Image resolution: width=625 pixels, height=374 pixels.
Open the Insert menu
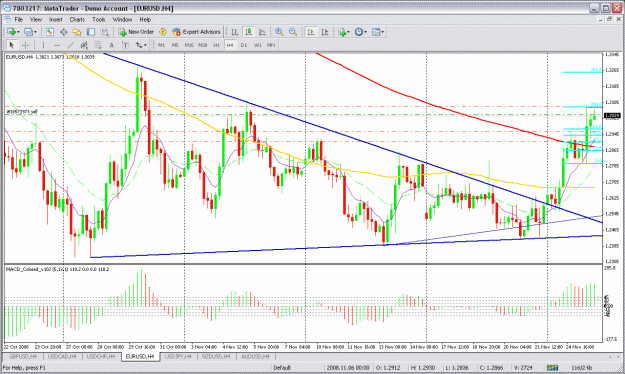[x=55, y=19]
